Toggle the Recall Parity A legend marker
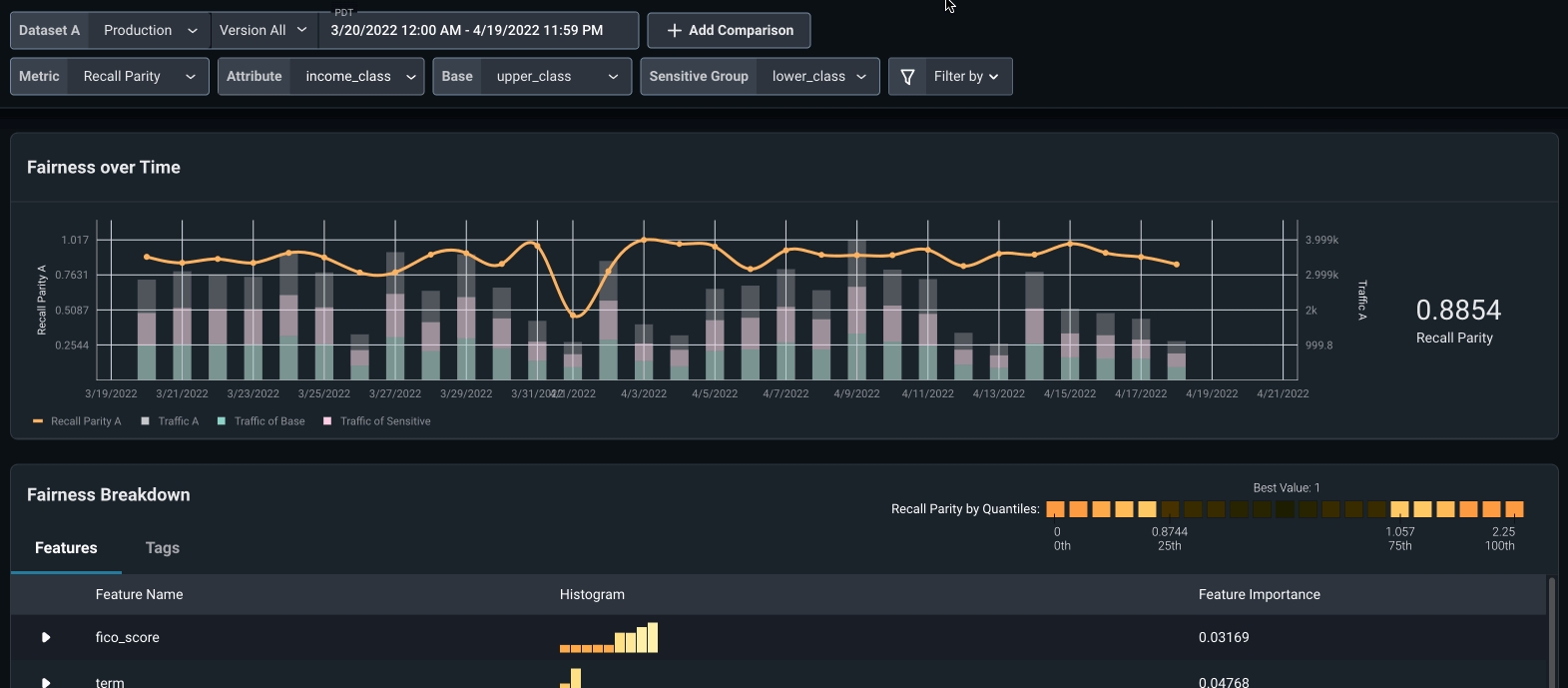1568x688 pixels. 38,421
